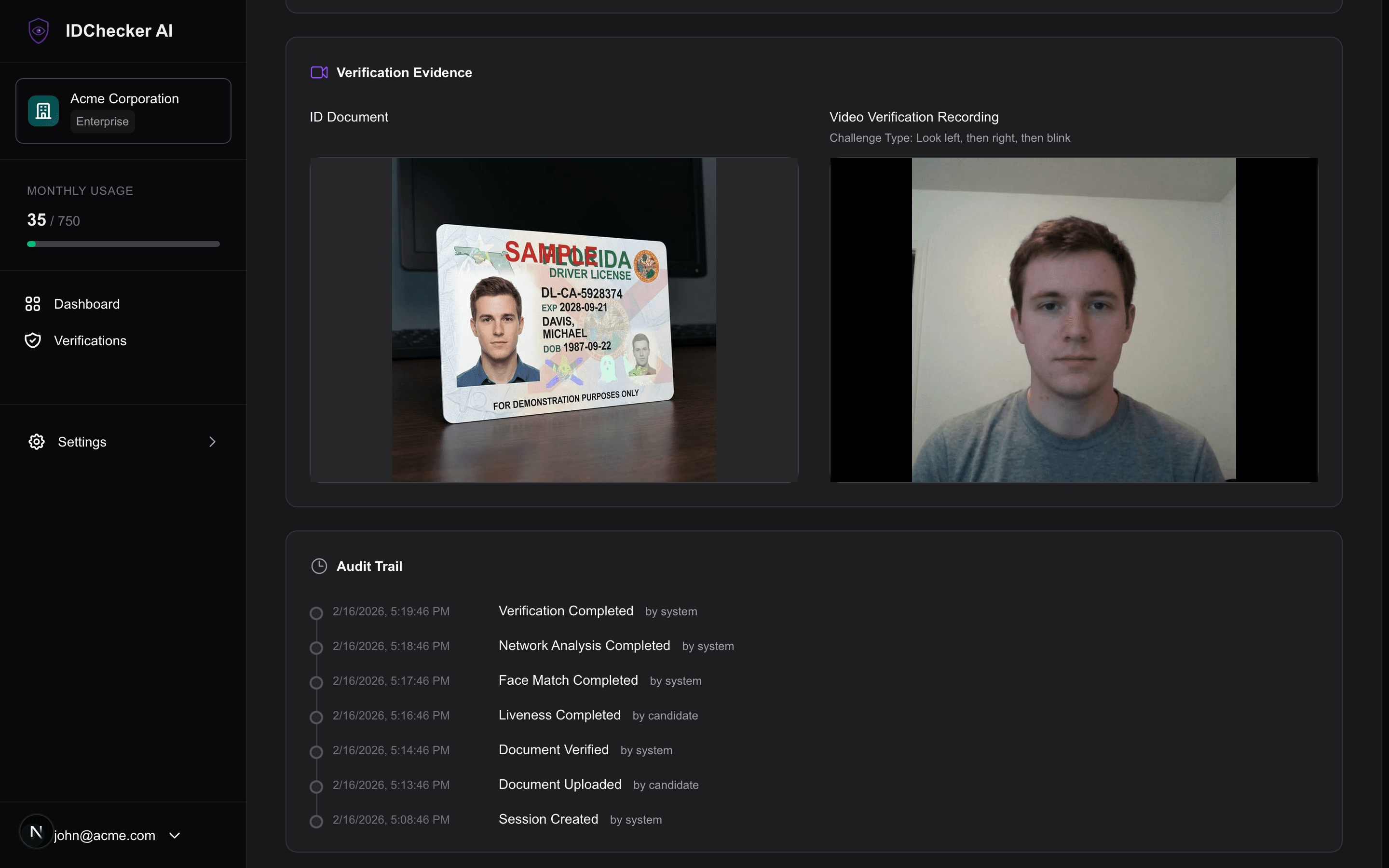Select the Dashboard grid icon

point(33,304)
